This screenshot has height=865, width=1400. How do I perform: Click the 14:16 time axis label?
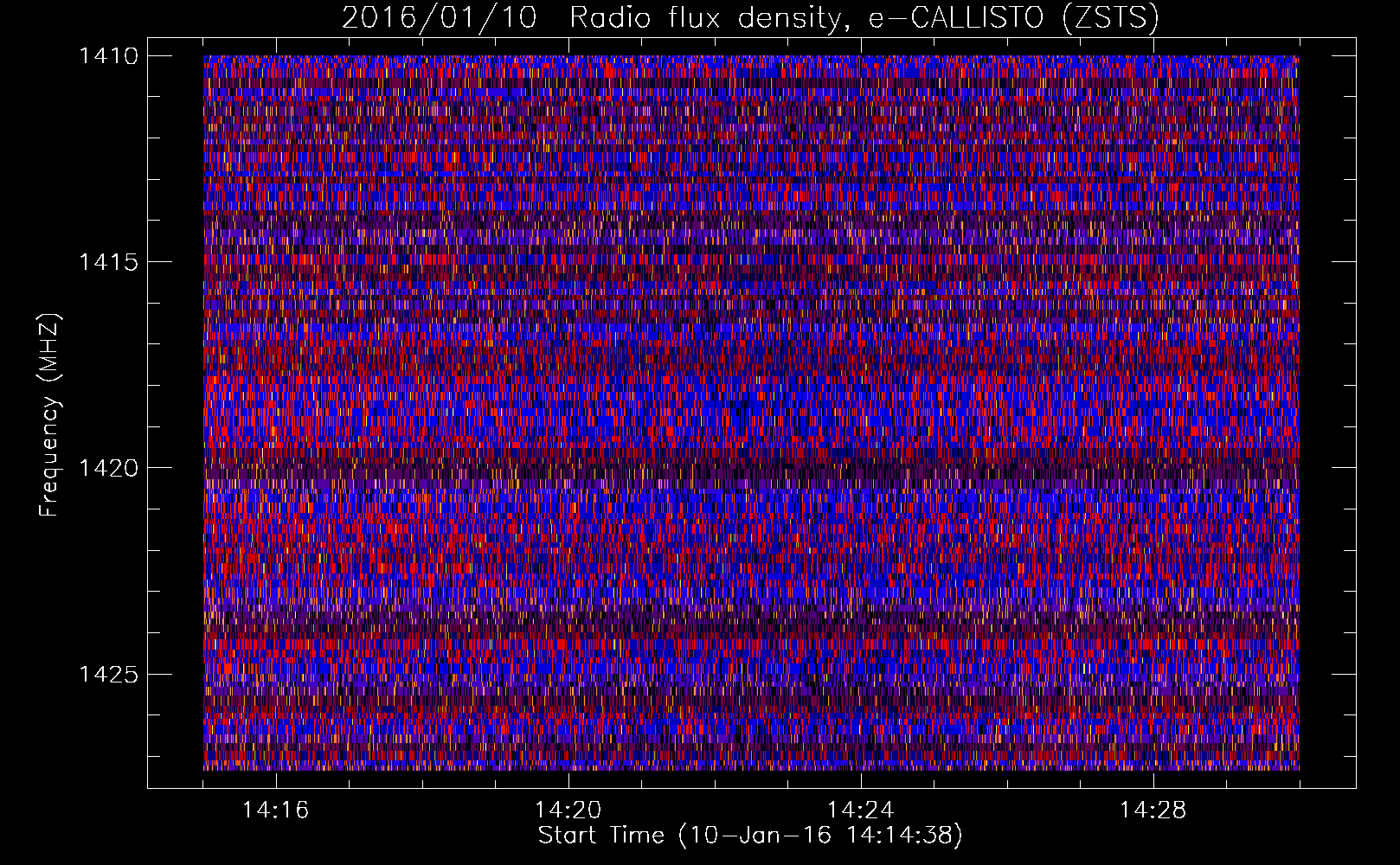(275, 810)
